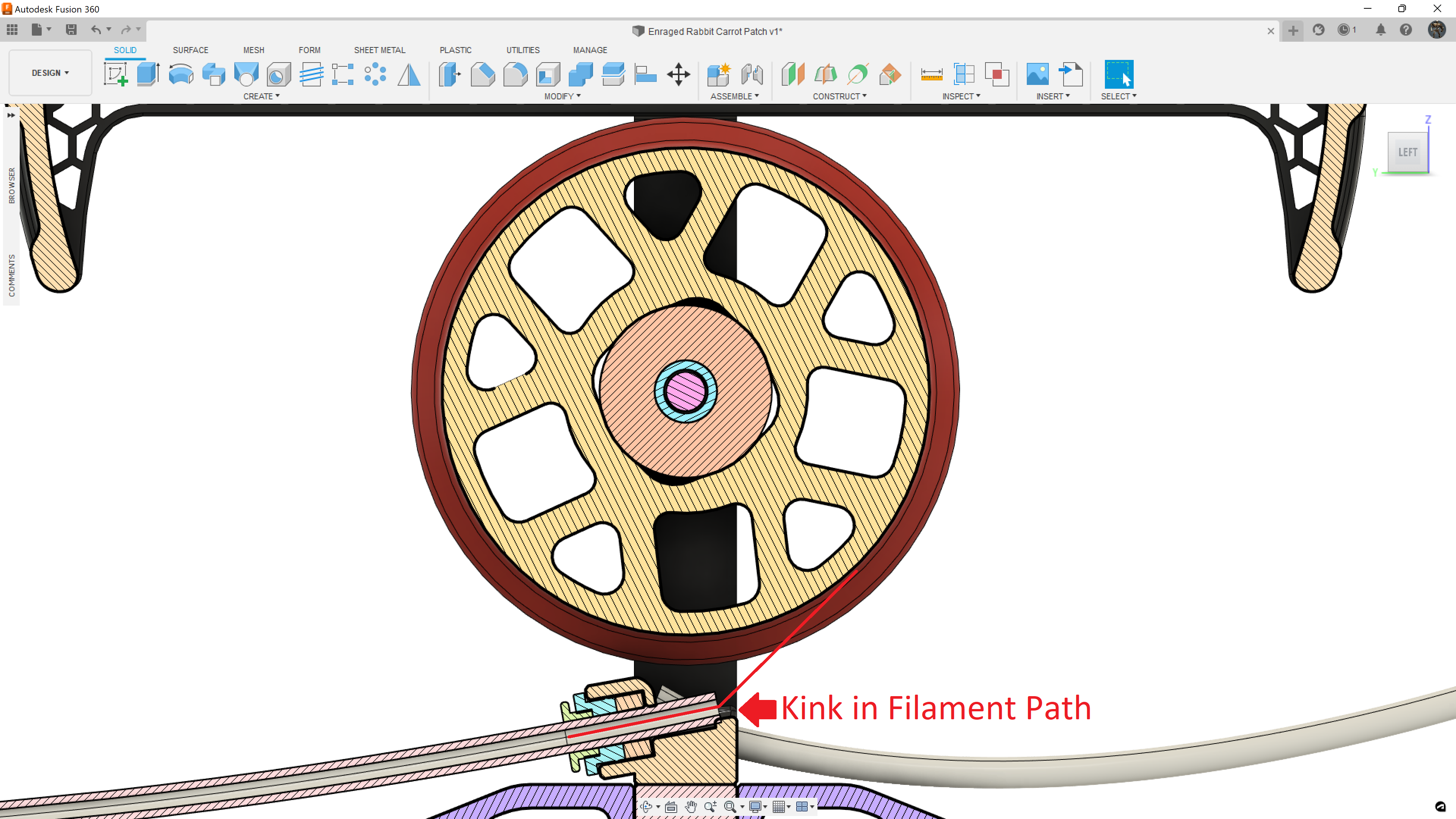The image size is (1456, 819).
Task: Select the Mirror tool
Action: click(409, 74)
